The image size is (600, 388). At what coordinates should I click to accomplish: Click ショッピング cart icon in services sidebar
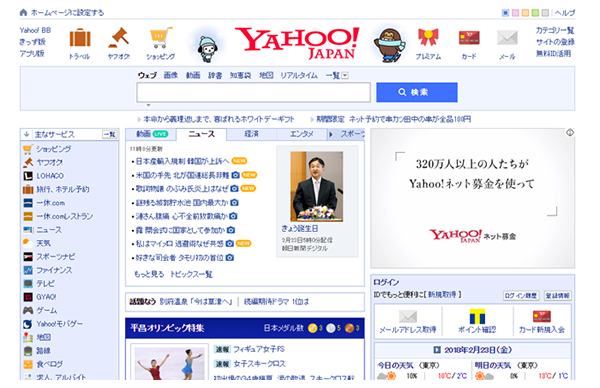point(28,149)
